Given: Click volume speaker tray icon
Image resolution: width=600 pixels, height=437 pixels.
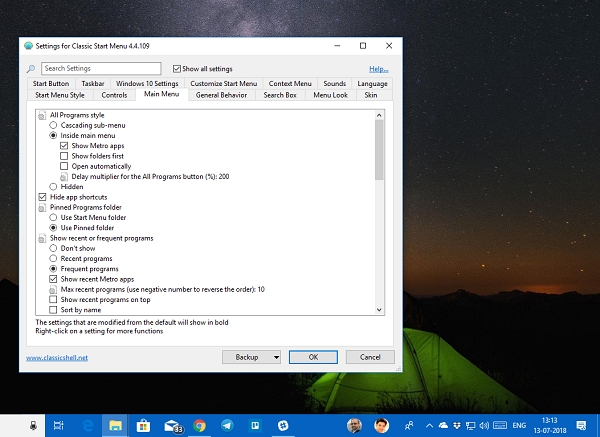Looking at the screenshot, I should pos(484,425).
